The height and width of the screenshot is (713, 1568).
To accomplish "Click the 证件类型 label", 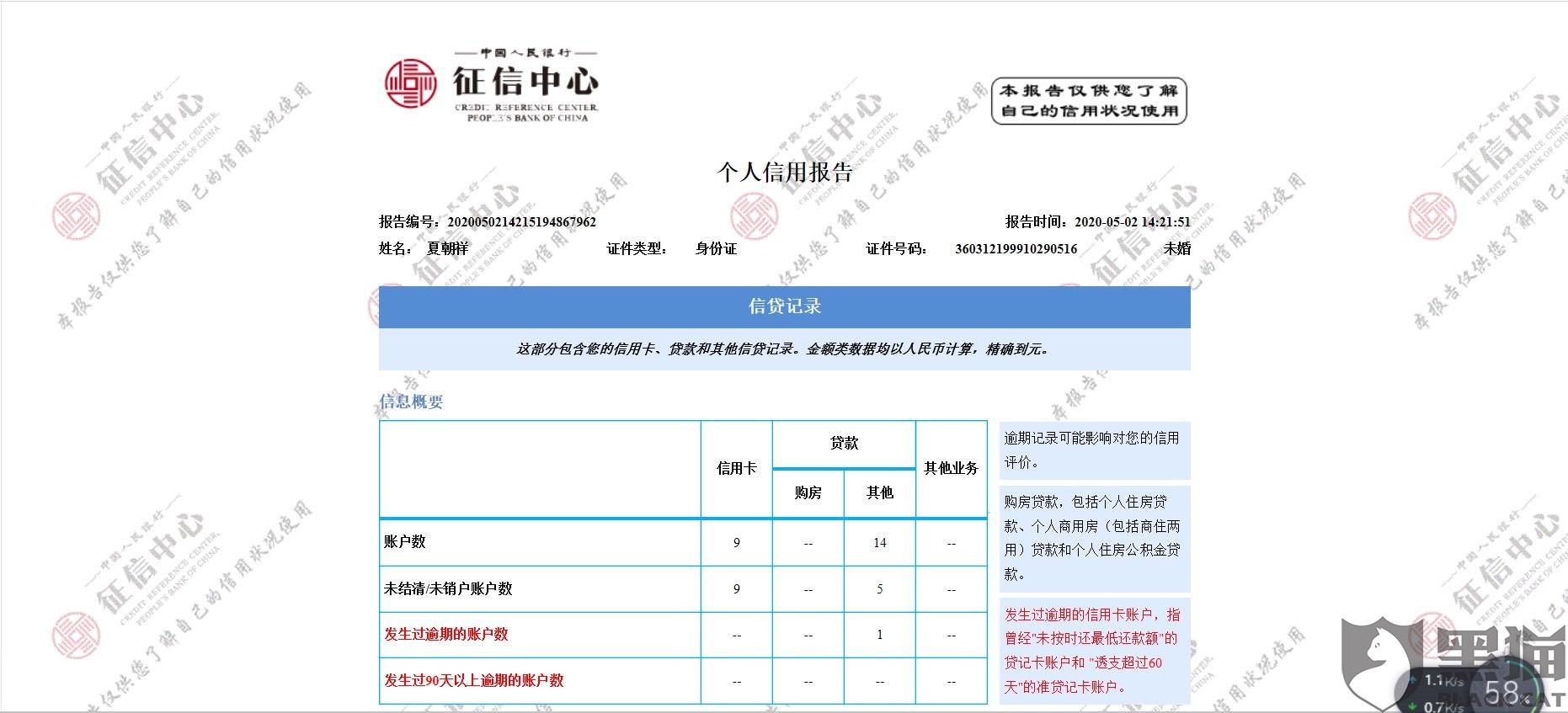I will [637, 248].
